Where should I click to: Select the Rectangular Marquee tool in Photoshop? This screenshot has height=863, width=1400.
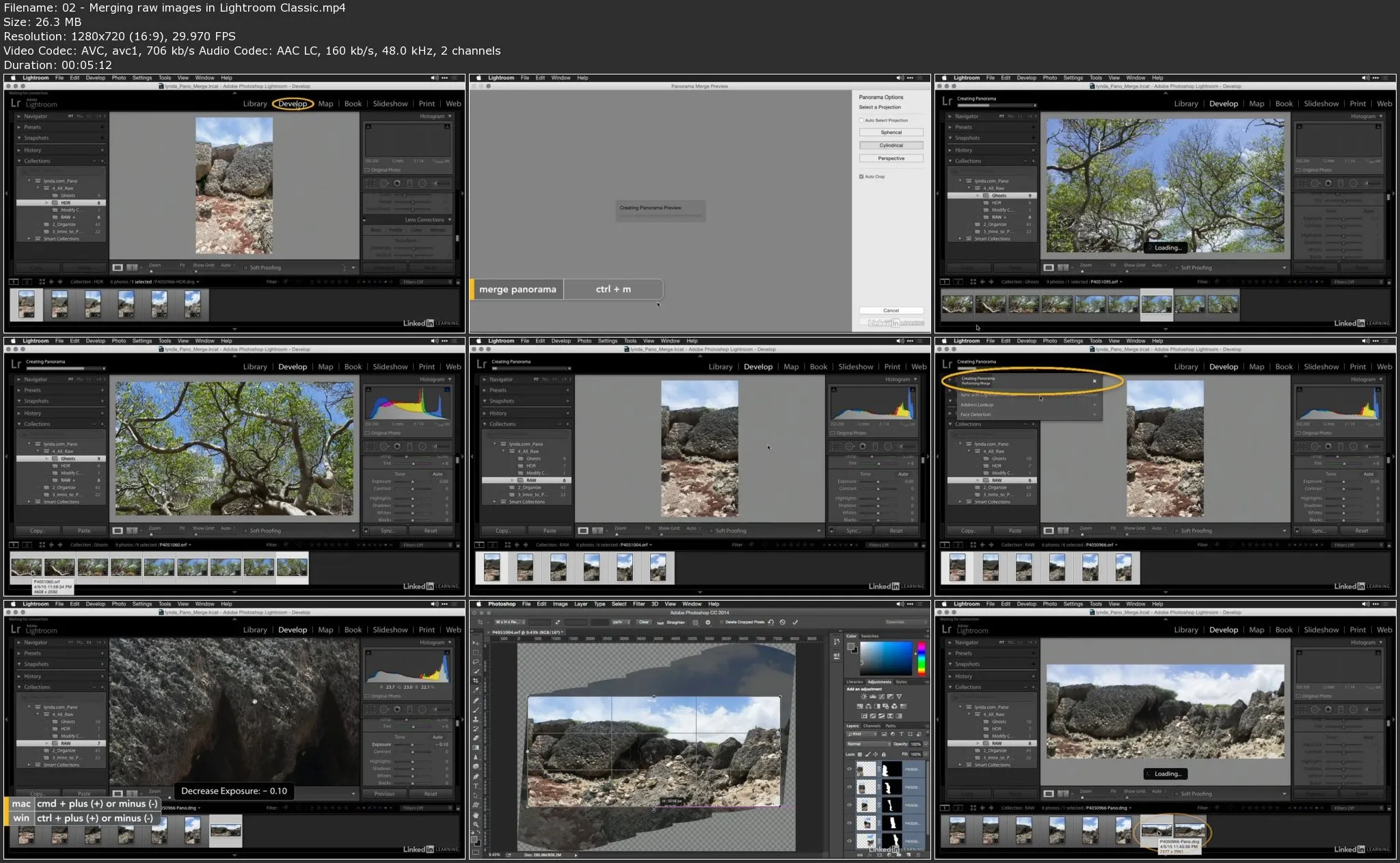point(476,653)
